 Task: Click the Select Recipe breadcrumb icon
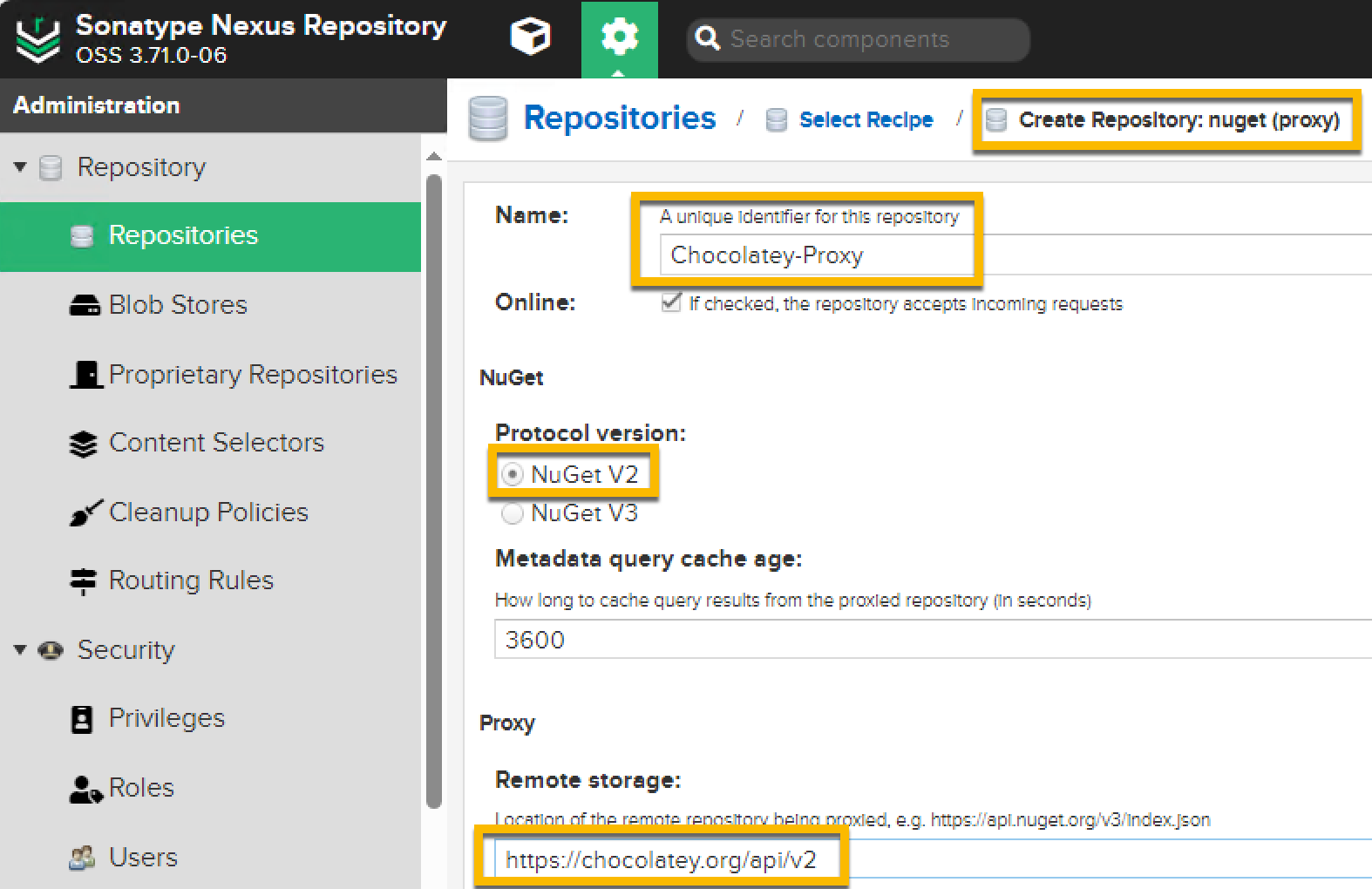tap(776, 120)
